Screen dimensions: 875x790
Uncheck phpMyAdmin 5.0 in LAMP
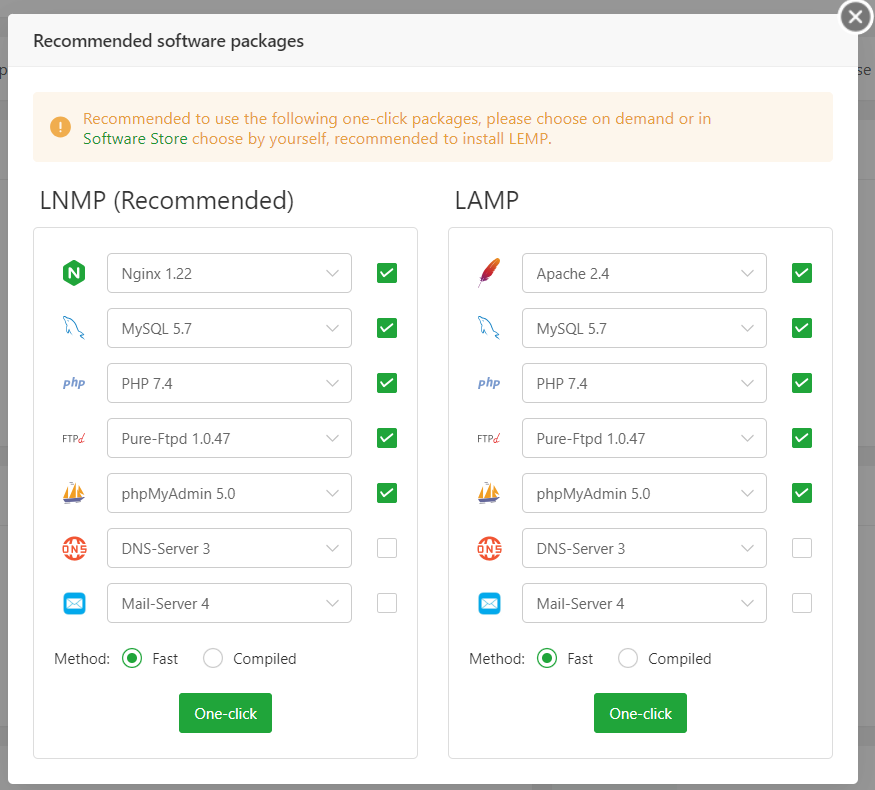[802, 493]
